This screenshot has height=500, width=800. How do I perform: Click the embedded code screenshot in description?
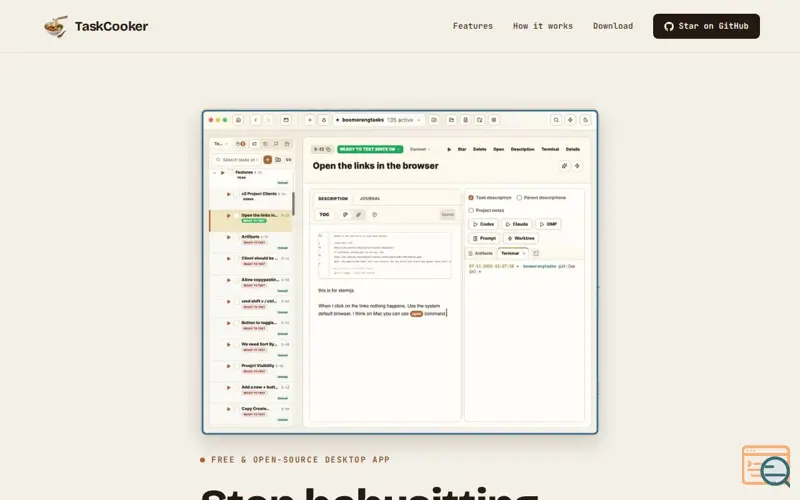pyautogui.click(x=385, y=256)
